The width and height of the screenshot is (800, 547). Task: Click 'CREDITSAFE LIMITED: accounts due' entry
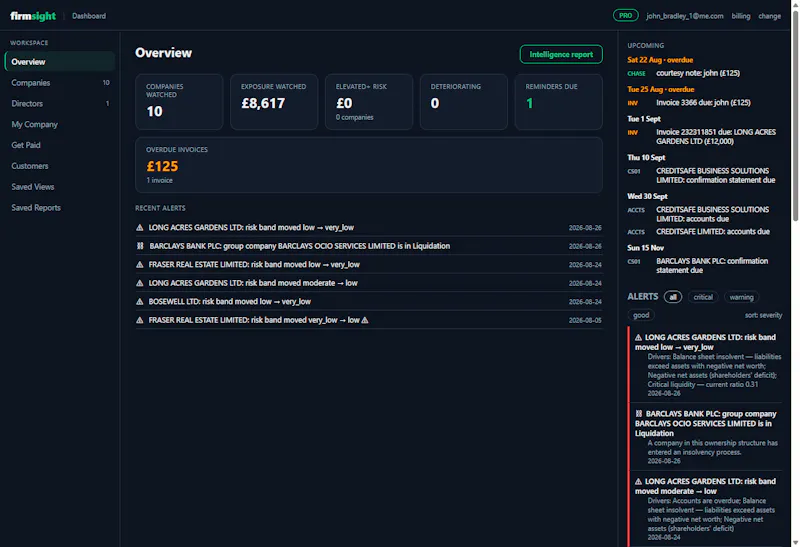[x=713, y=232]
